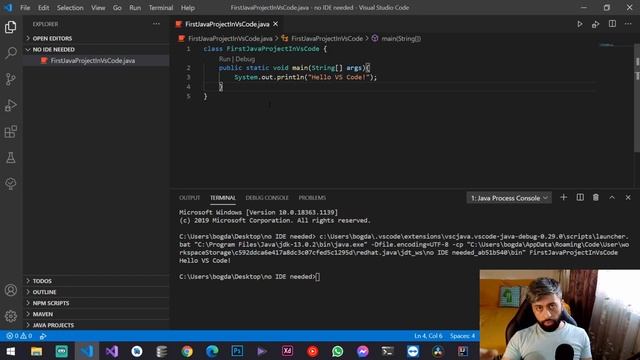Click errors and warnings status indicator
This screenshot has width=640, height=360.
pos(19,336)
